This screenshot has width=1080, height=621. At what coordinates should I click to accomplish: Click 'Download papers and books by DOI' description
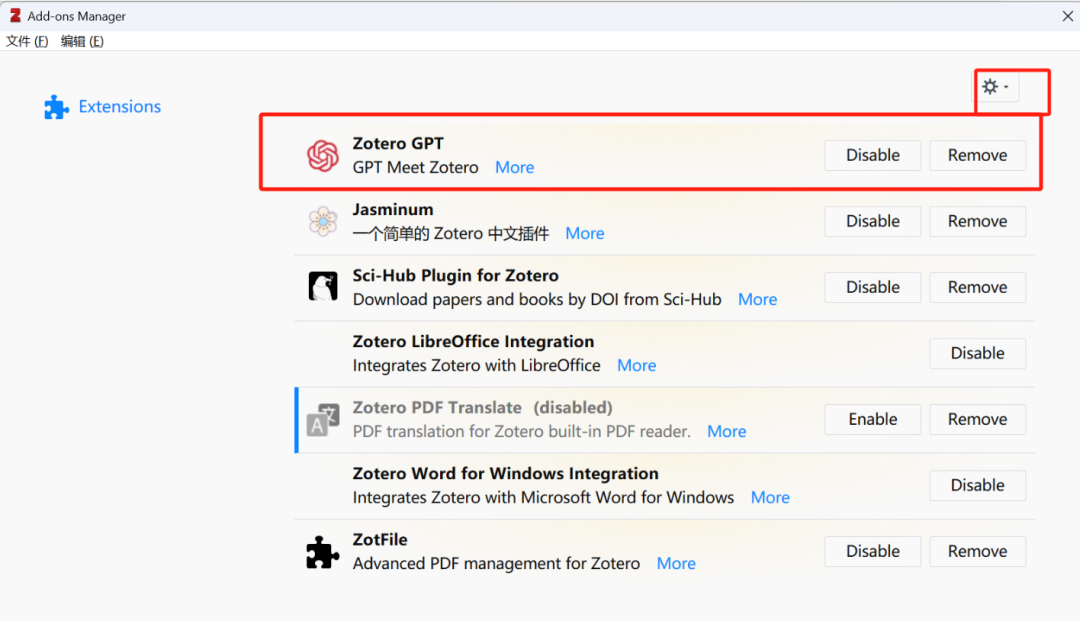coord(537,299)
